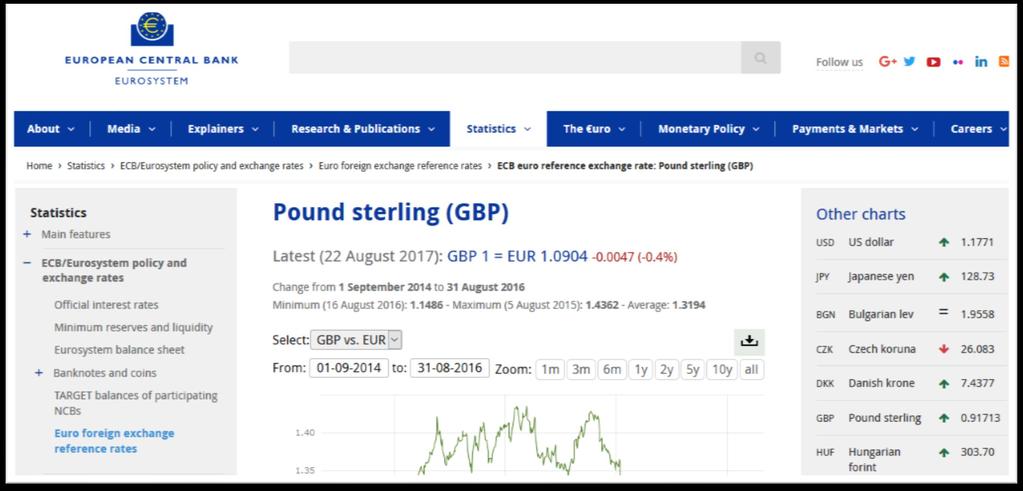The width and height of the screenshot is (1023, 491).
Task: Zoom chart to 5y
Action: 692,370
